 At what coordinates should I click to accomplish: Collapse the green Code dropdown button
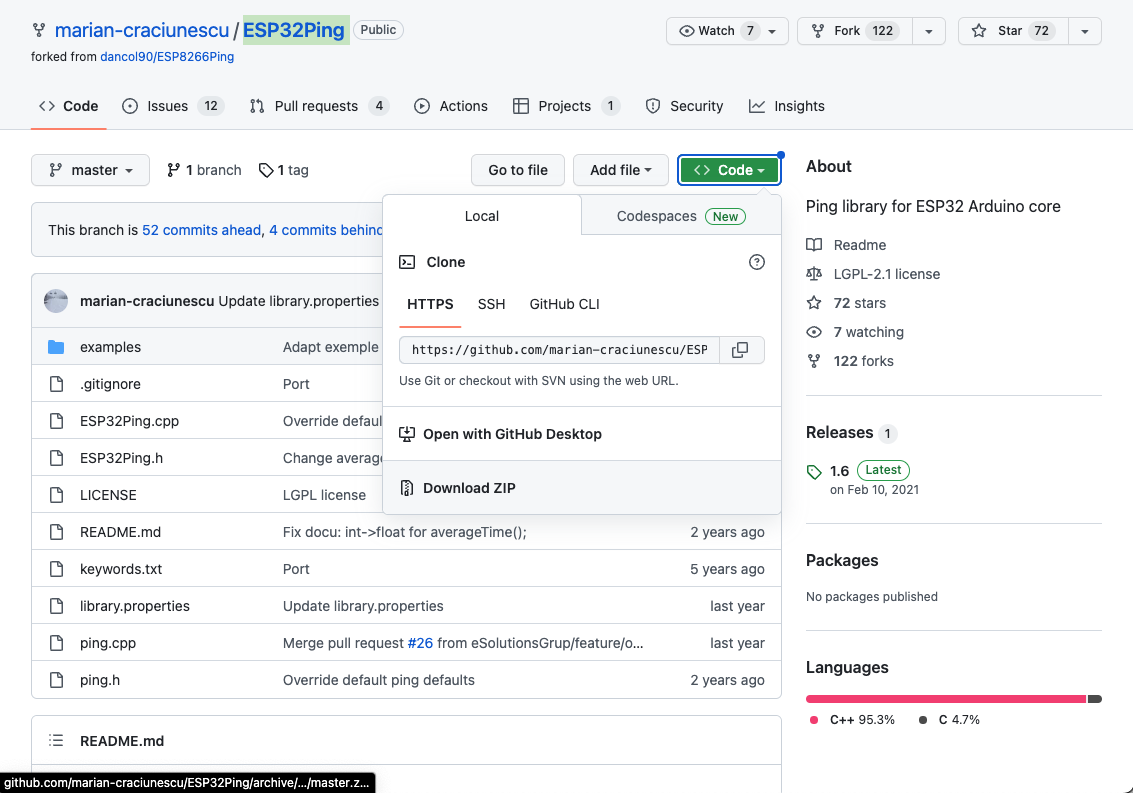pyautogui.click(x=729, y=170)
